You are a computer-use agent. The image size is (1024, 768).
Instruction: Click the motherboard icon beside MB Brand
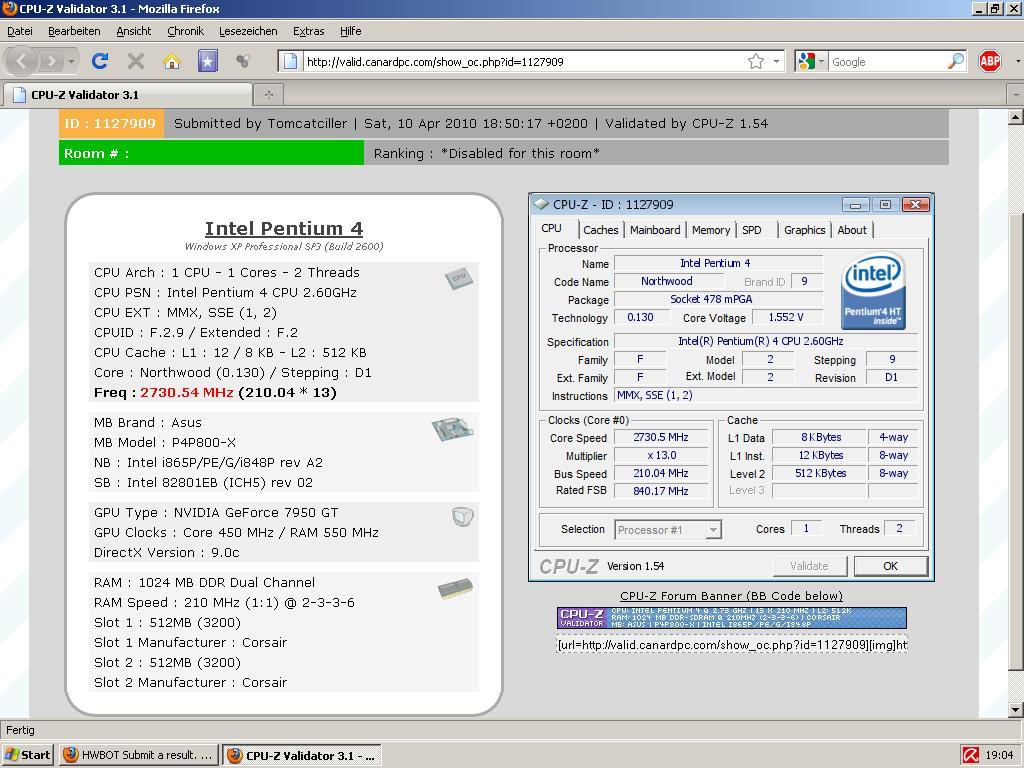pyautogui.click(x=452, y=429)
